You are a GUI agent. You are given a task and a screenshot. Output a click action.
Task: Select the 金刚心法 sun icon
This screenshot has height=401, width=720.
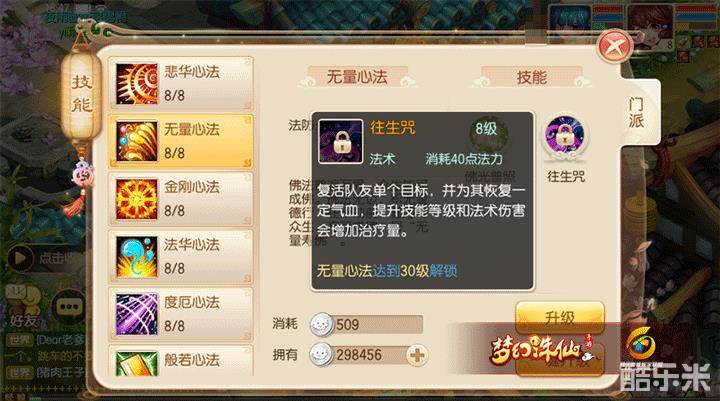137,199
